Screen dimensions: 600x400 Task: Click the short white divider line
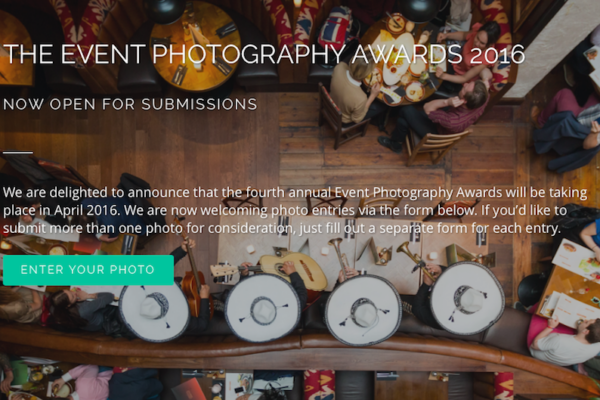18,152
